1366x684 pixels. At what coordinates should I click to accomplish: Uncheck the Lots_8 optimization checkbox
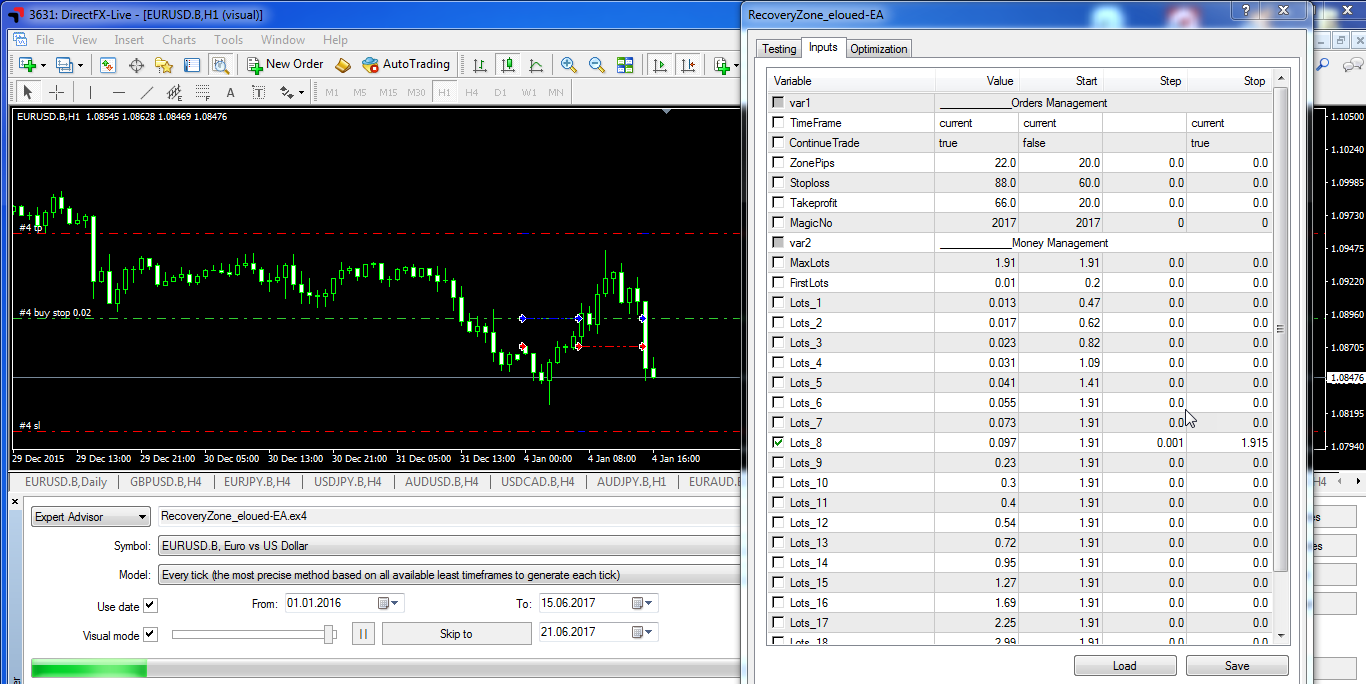coord(778,442)
